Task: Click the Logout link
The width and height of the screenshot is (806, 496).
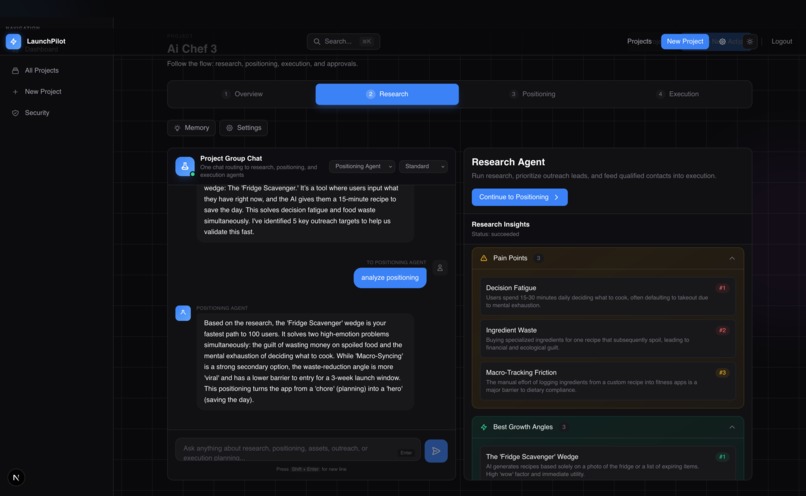Action: pyautogui.click(x=781, y=42)
